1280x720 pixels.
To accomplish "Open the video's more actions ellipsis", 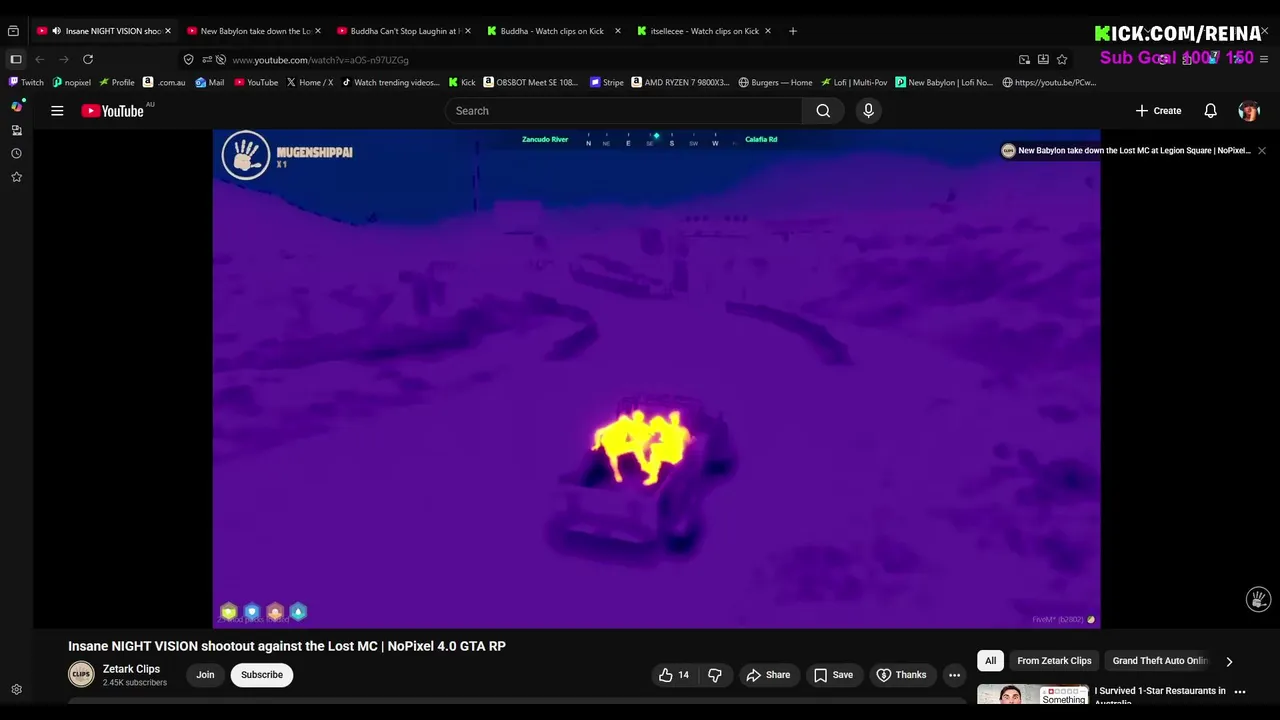I will click(x=954, y=675).
